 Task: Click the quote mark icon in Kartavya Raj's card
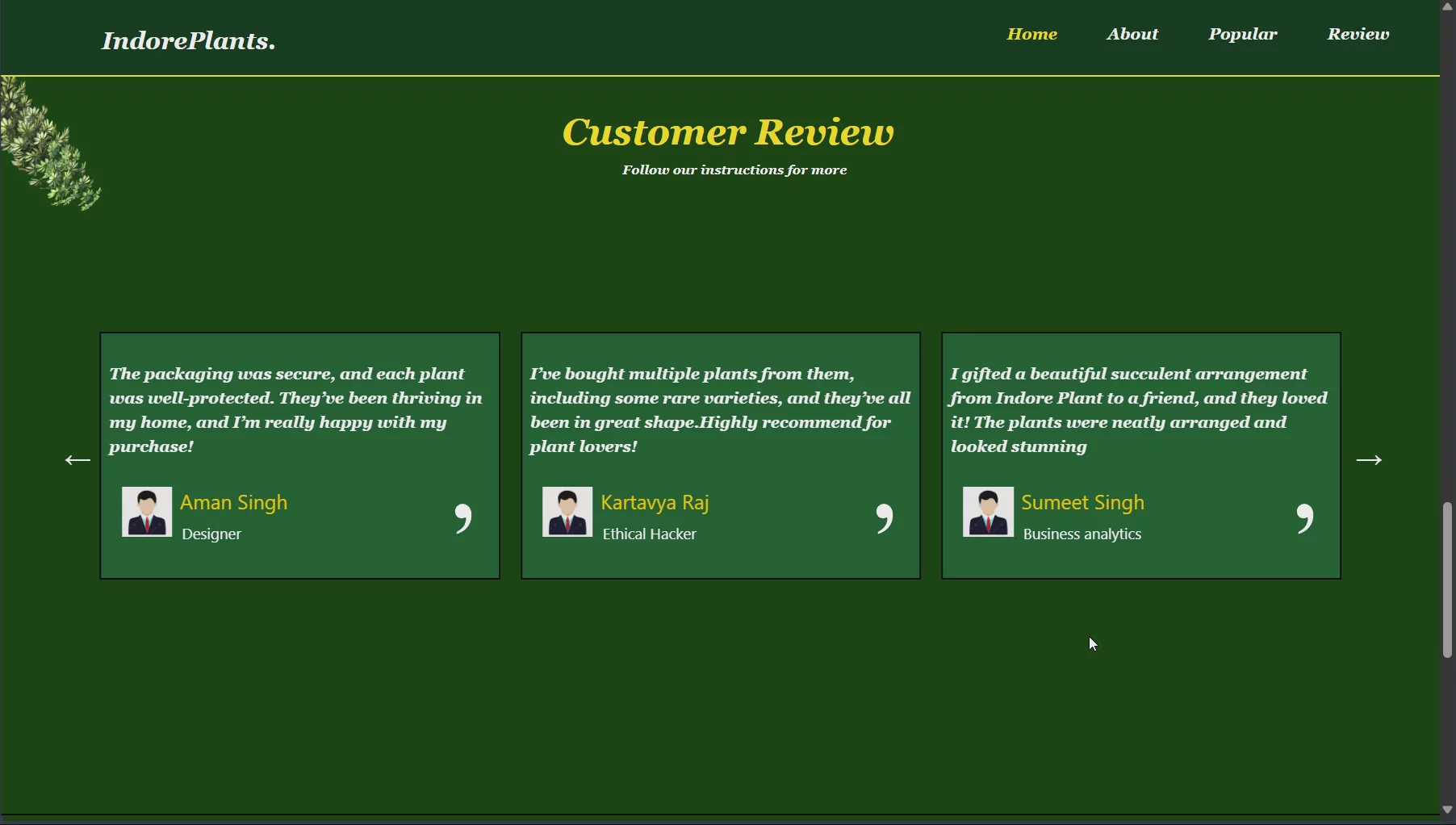click(885, 517)
